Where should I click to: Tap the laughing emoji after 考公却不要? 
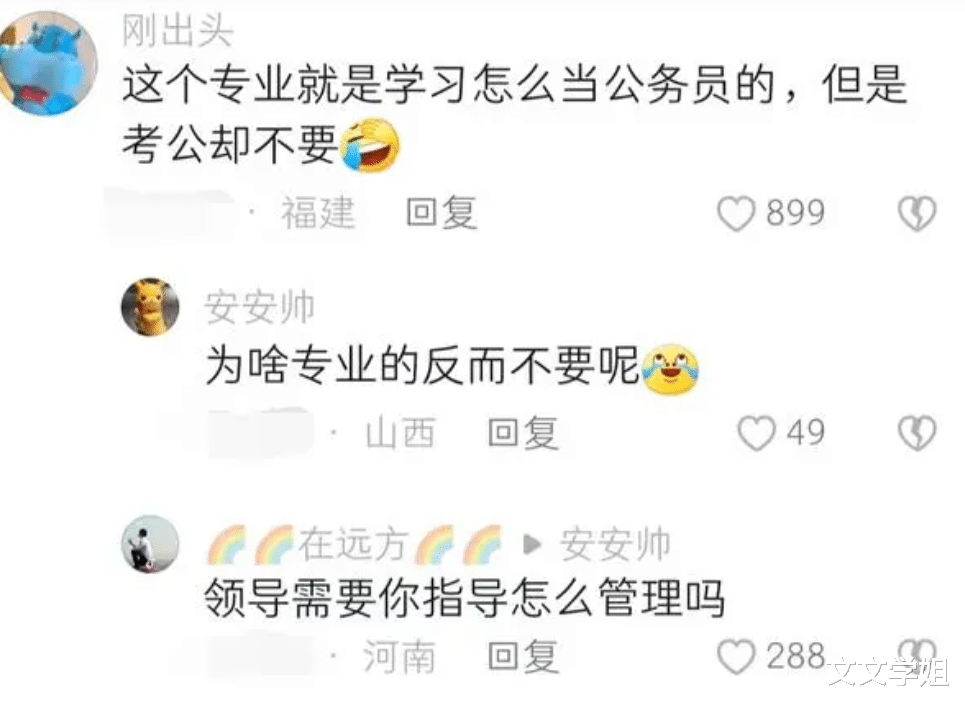[370, 145]
